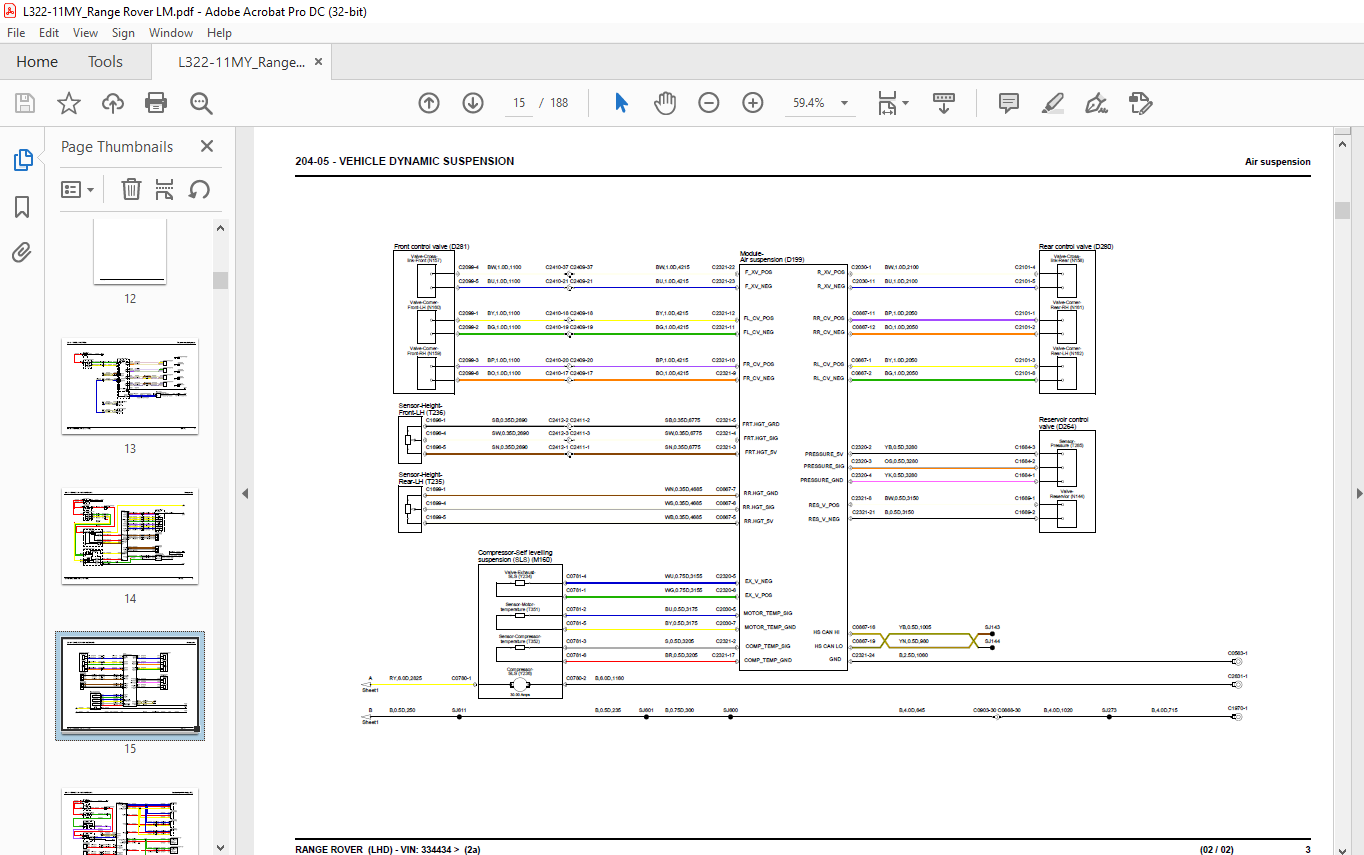1364x855 pixels.
Task: Open Bookmarks sidebar panel icon
Action: tap(22, 207)
